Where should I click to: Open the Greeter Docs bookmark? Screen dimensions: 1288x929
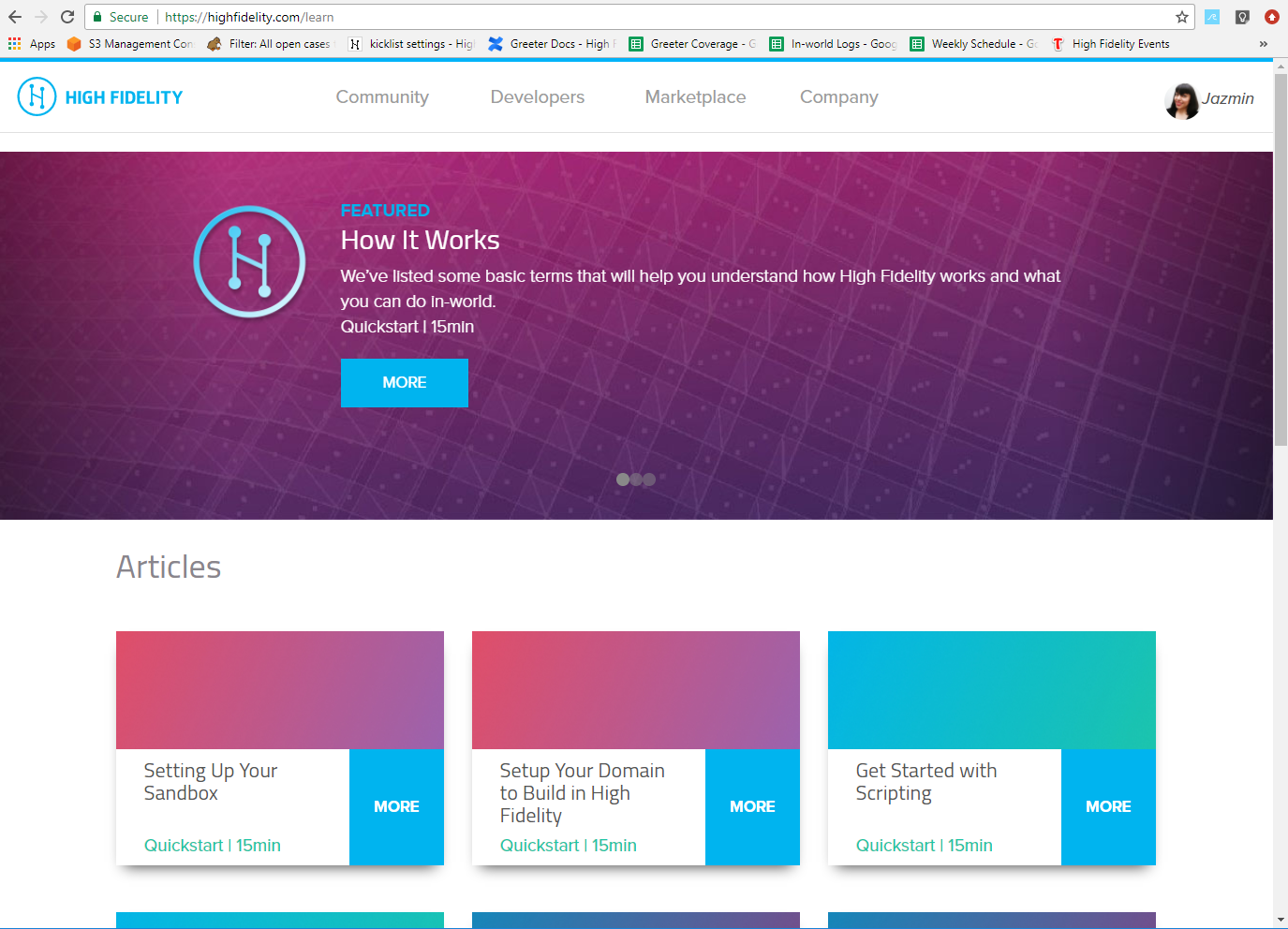tap(552, 43)
